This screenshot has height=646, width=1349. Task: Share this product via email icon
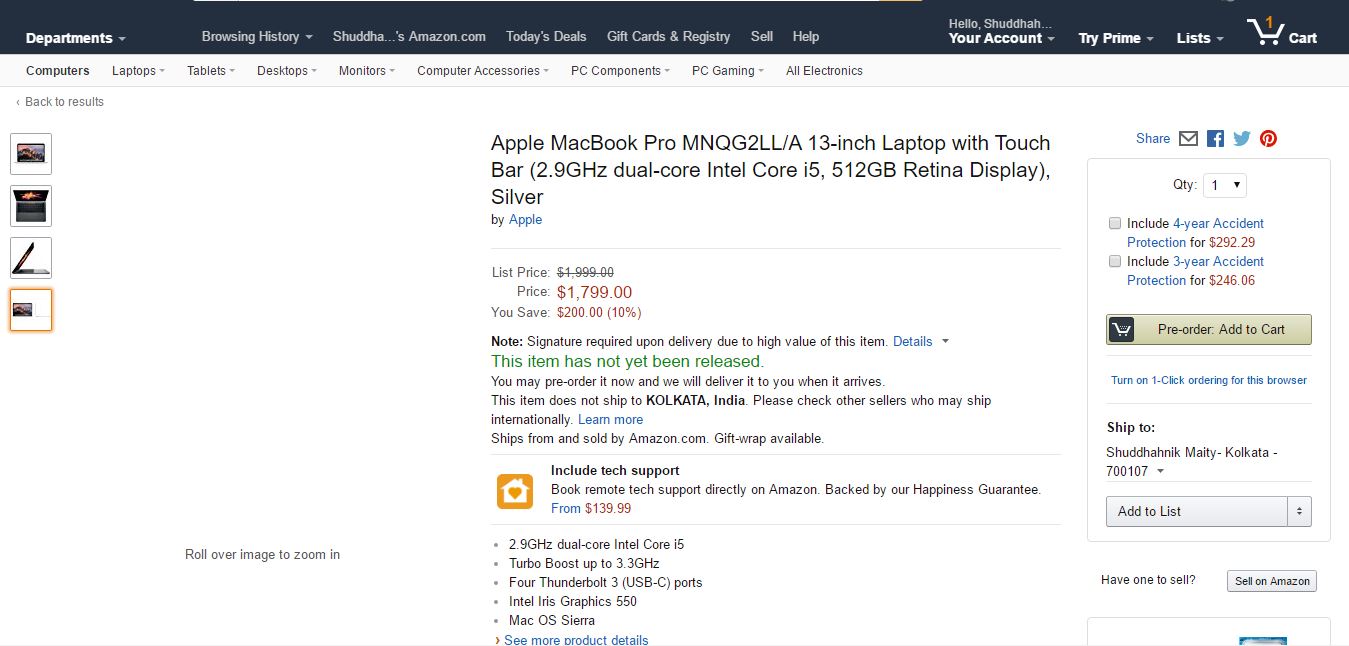(1188, 139)
